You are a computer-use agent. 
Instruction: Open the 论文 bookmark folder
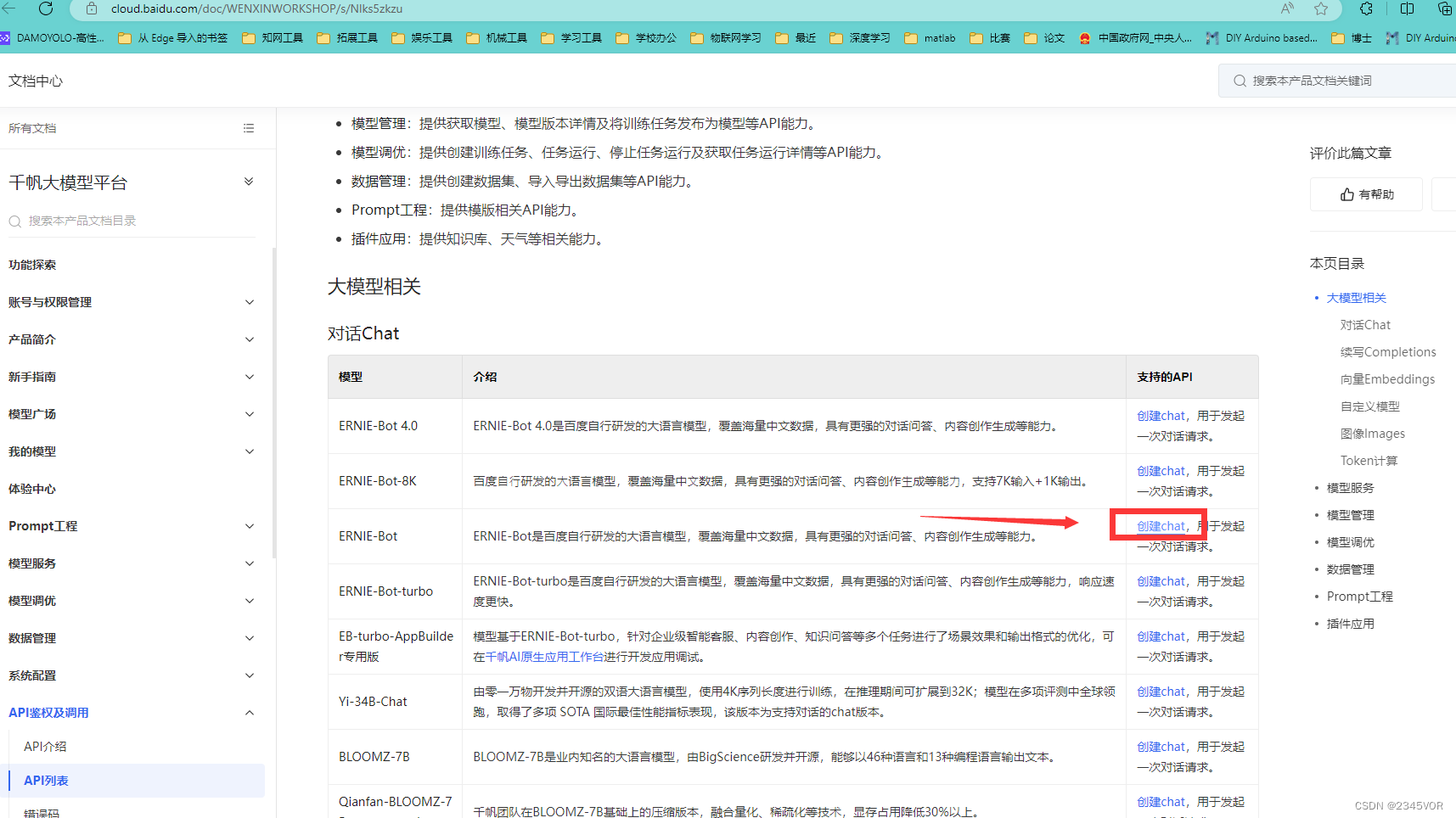1043,38
